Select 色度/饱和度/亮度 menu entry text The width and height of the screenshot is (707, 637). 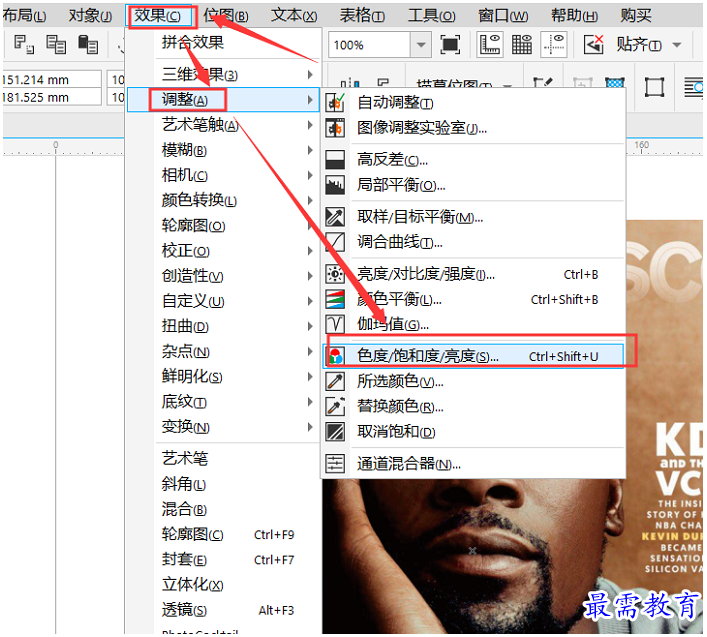428,356
